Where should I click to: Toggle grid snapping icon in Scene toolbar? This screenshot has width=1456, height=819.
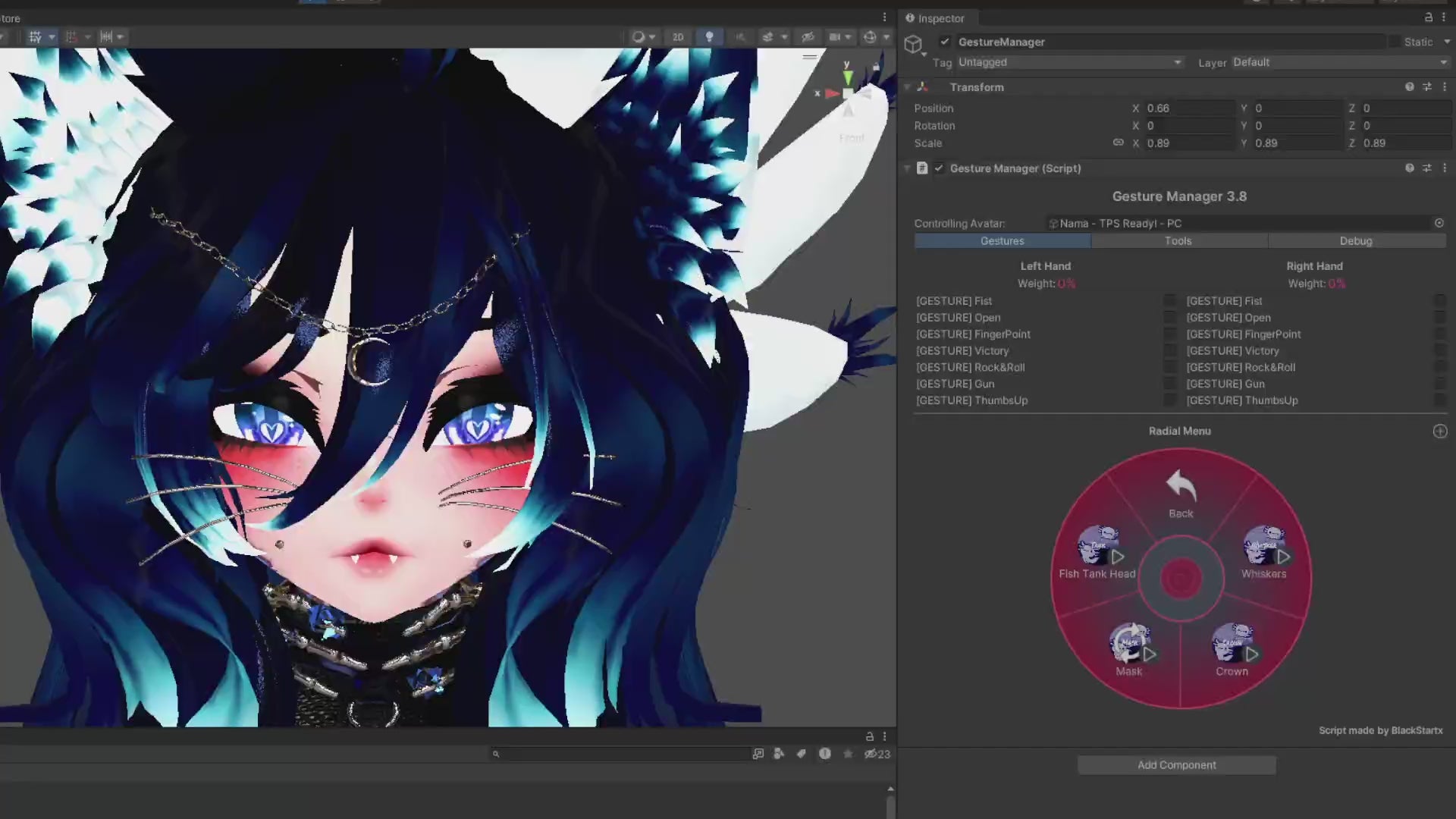click(71, 36)
